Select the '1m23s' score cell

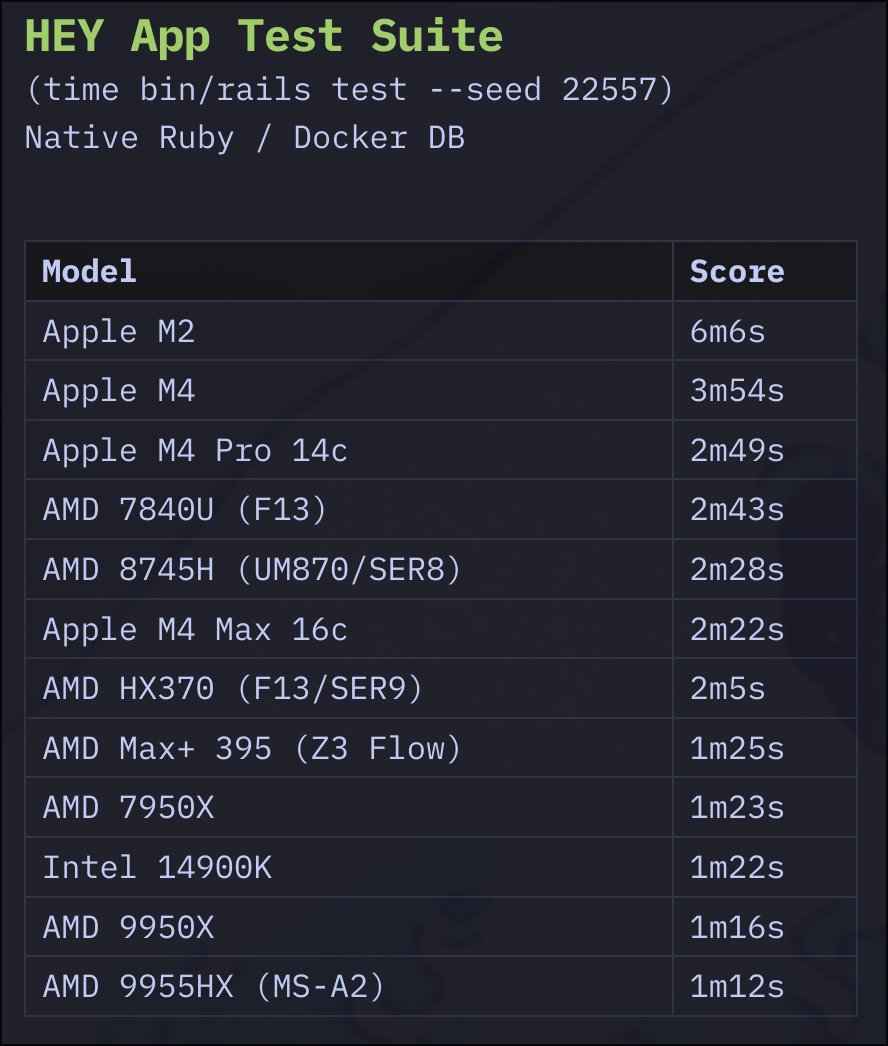pos(765,808)
